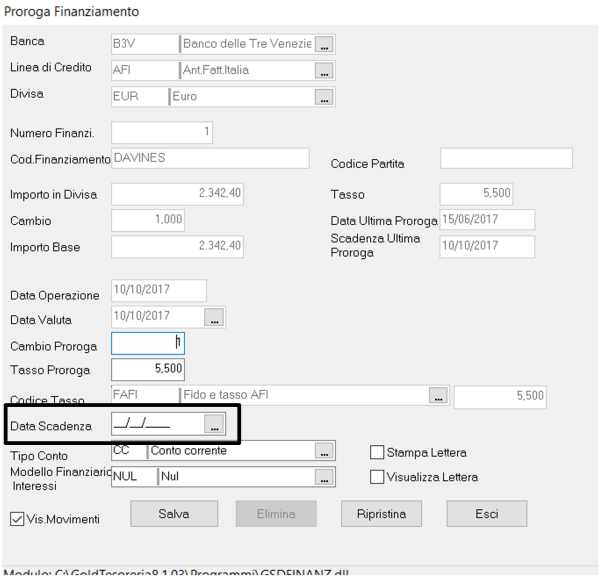Click the Data Valuta date field
This screenshot has height=577, width=600.
click(155, 317)
